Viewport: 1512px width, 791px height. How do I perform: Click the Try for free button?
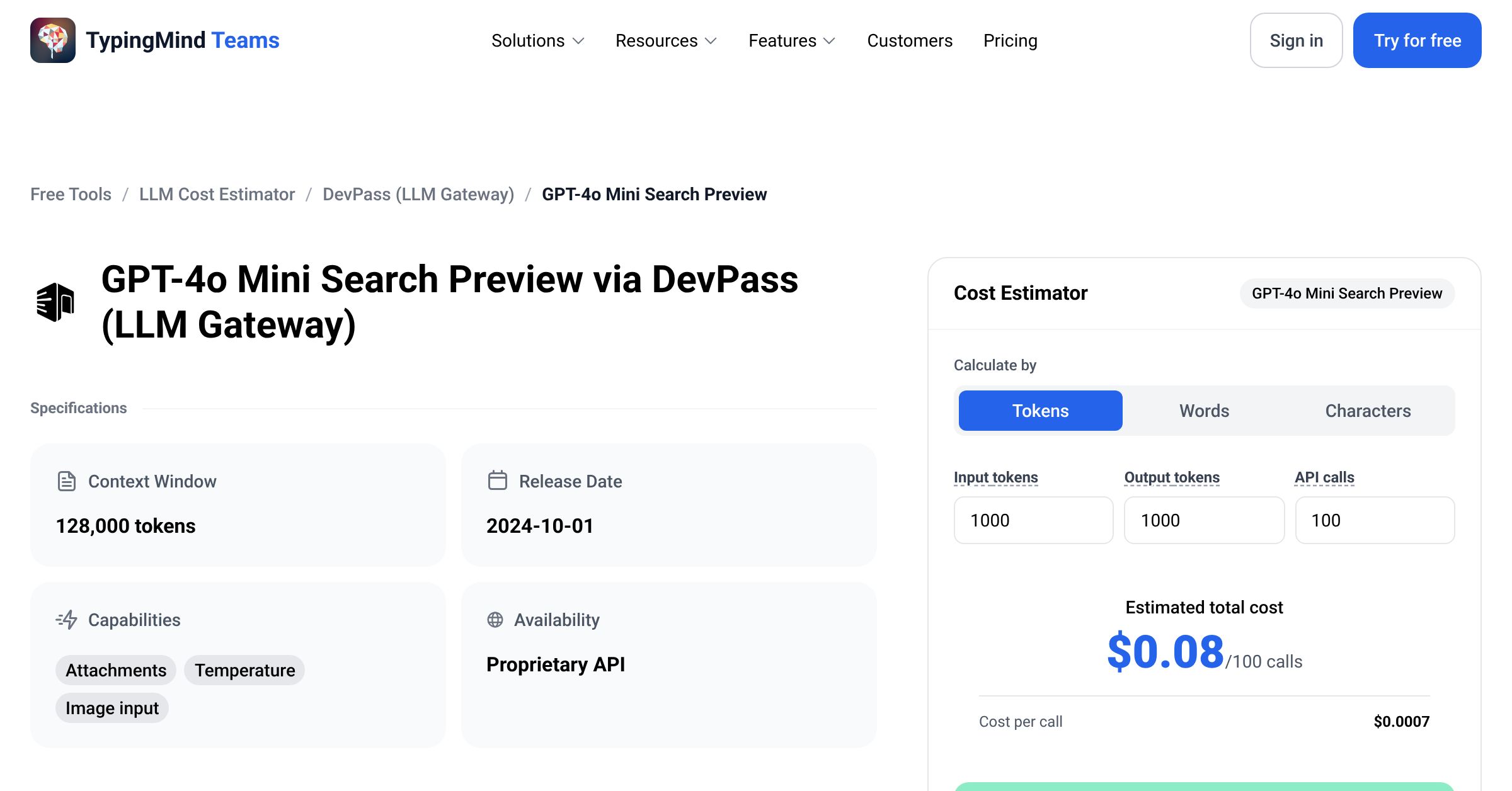[x=1417, y=40]
